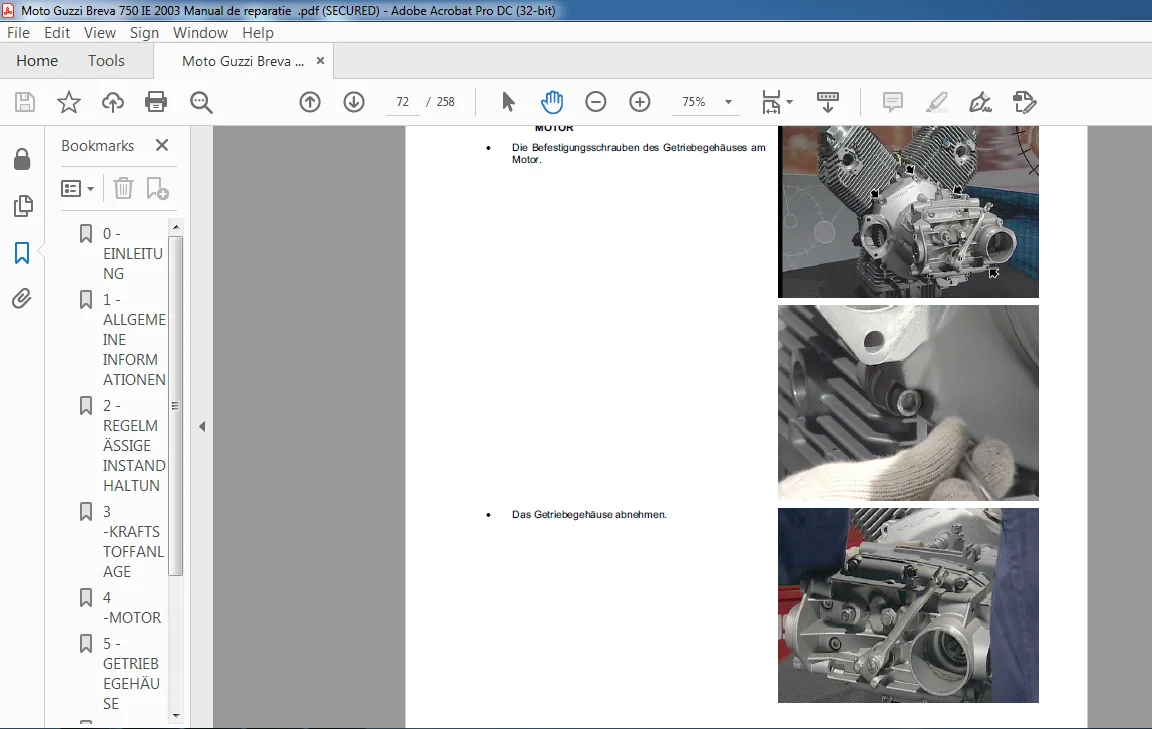Open page display options dropdown arrow
The image size is (1152, 729).
point(790,102)
